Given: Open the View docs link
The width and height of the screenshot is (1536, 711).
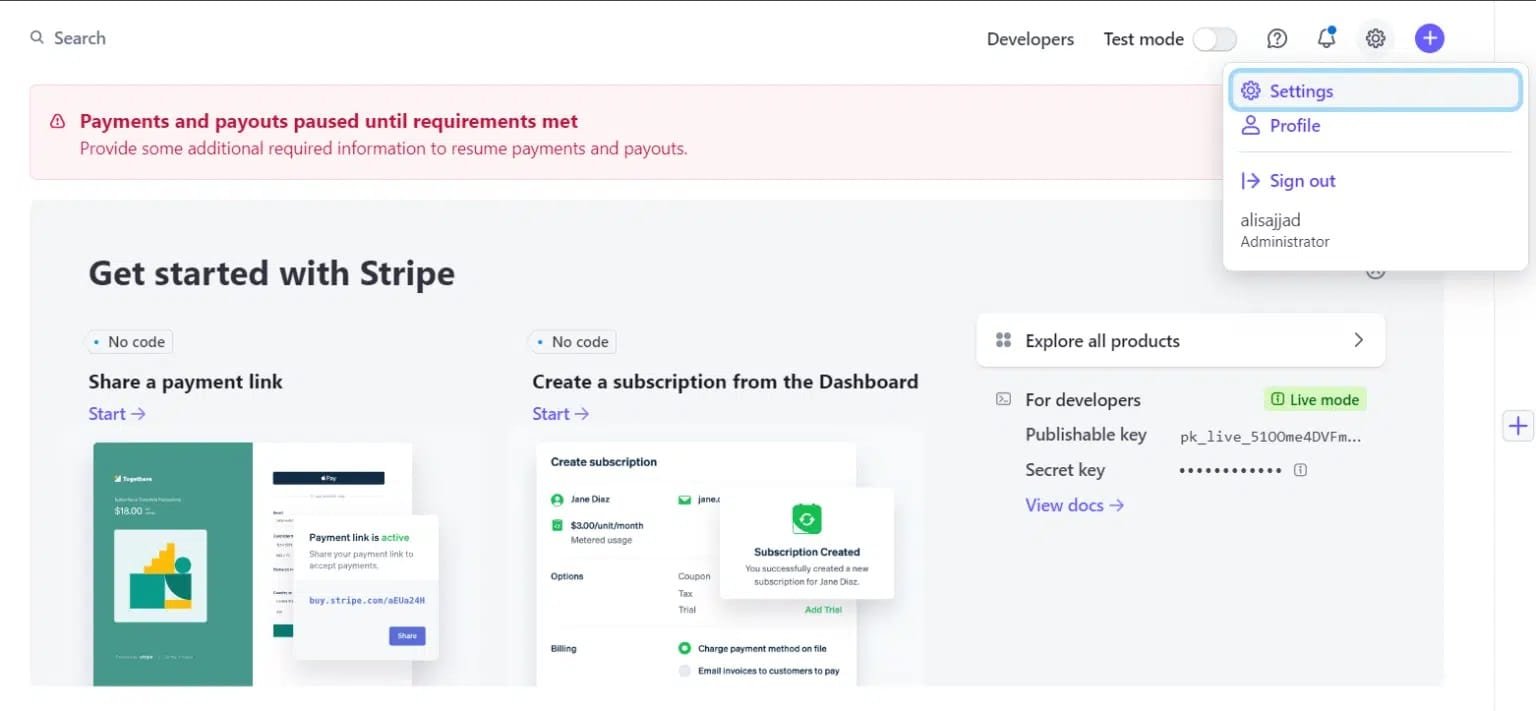Looking at the screenshot, I should (1075, 505).
